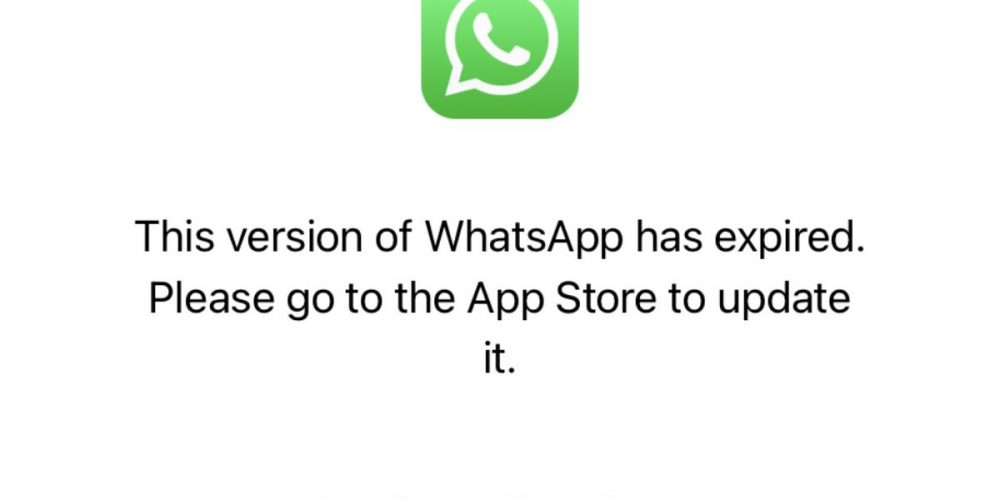Click the speech bubble tail of the logo
This screenshot has height=500, width=1000.
460,83
